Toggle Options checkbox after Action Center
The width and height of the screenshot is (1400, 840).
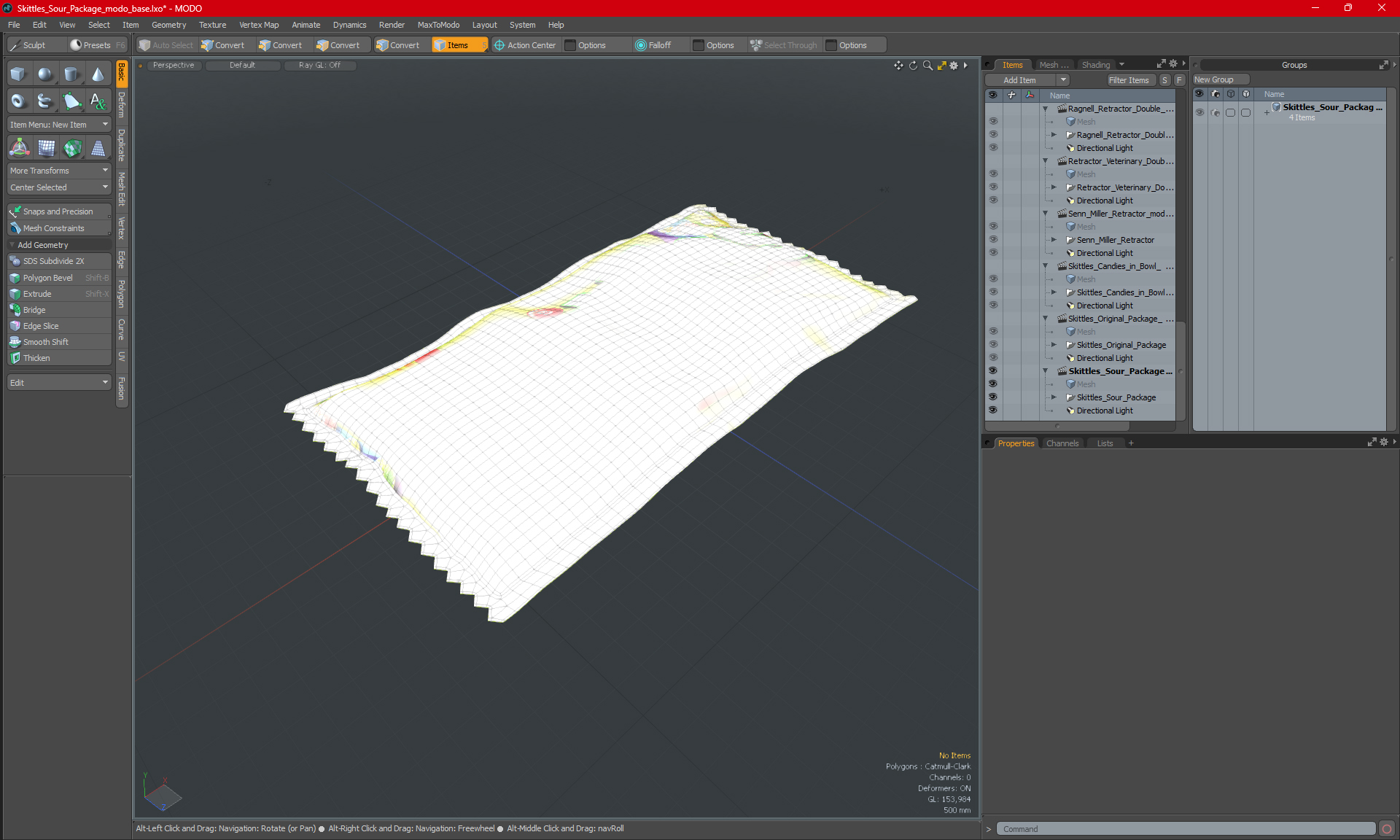(571, 45)
